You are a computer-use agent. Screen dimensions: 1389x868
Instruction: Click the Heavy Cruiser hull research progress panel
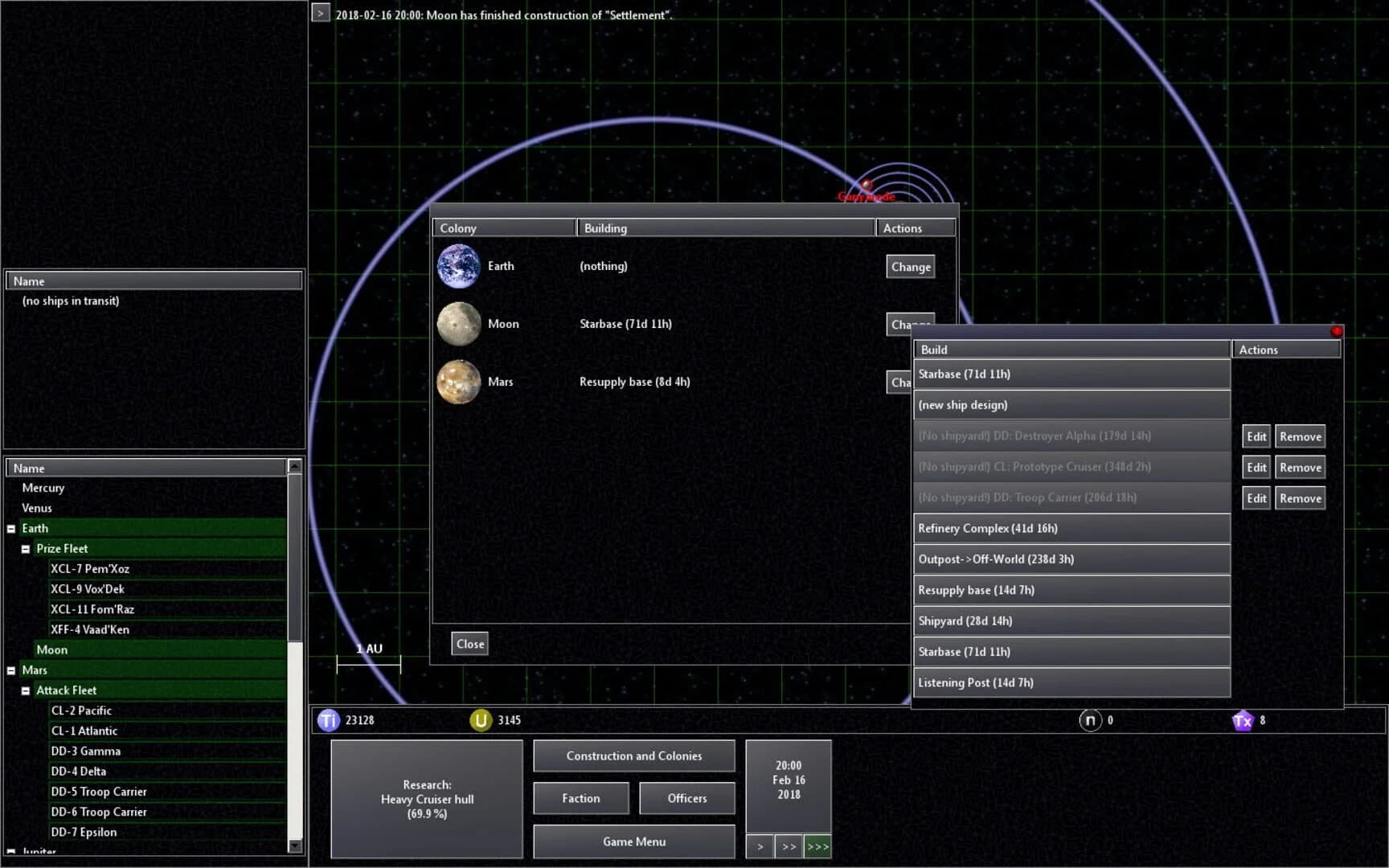(x=426, y=799)
